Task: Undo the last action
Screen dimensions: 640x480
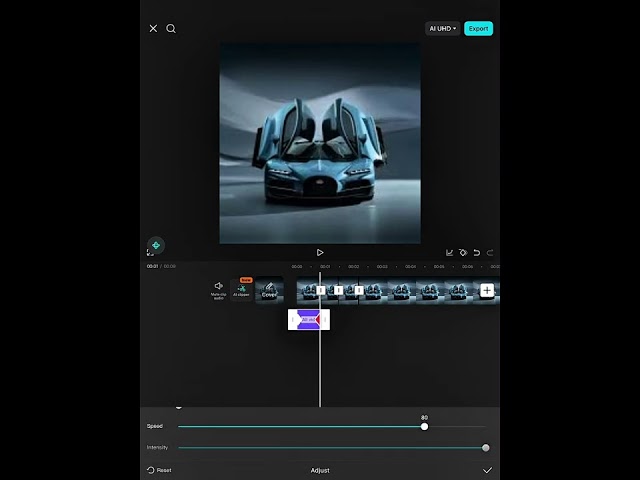Action: 476,253
